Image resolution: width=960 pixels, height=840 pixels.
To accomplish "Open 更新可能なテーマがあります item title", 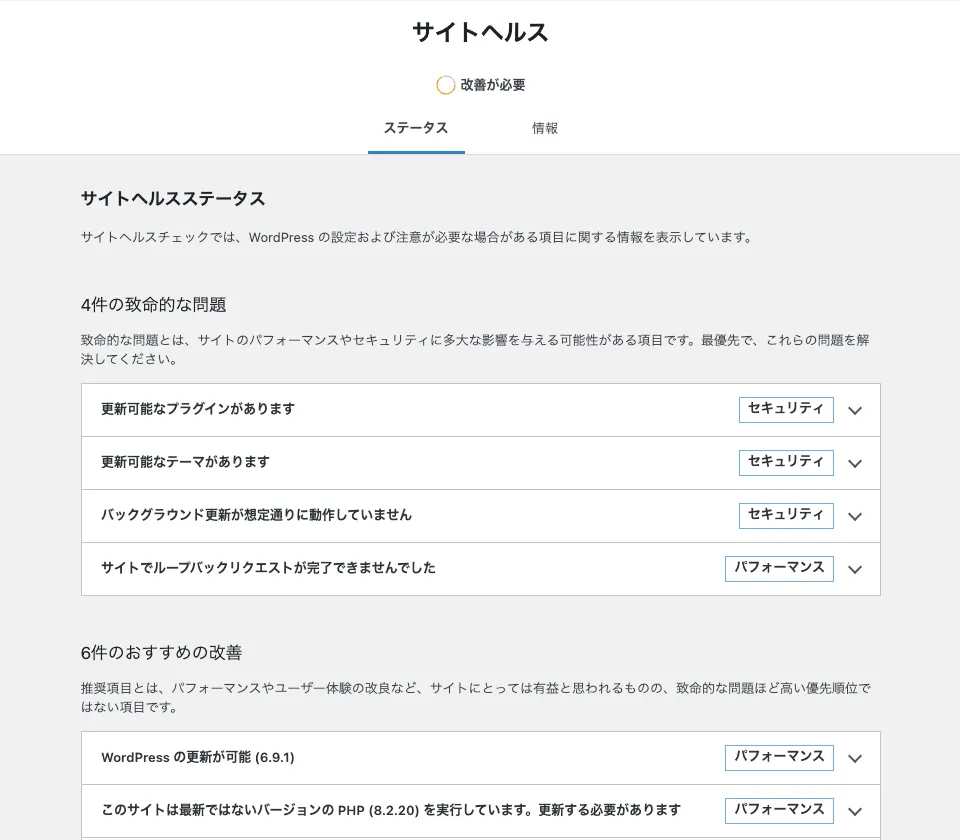I will [x=185, y=462].
